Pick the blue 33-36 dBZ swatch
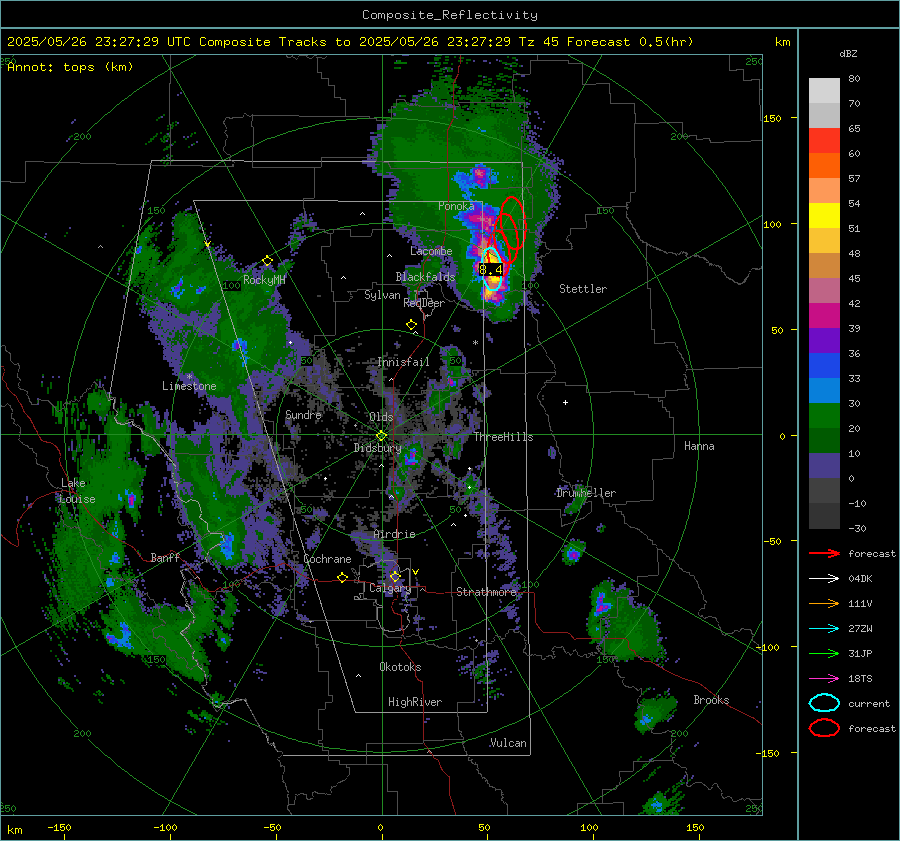Viewport: 900px width, 841px height. tap(824, 366)
